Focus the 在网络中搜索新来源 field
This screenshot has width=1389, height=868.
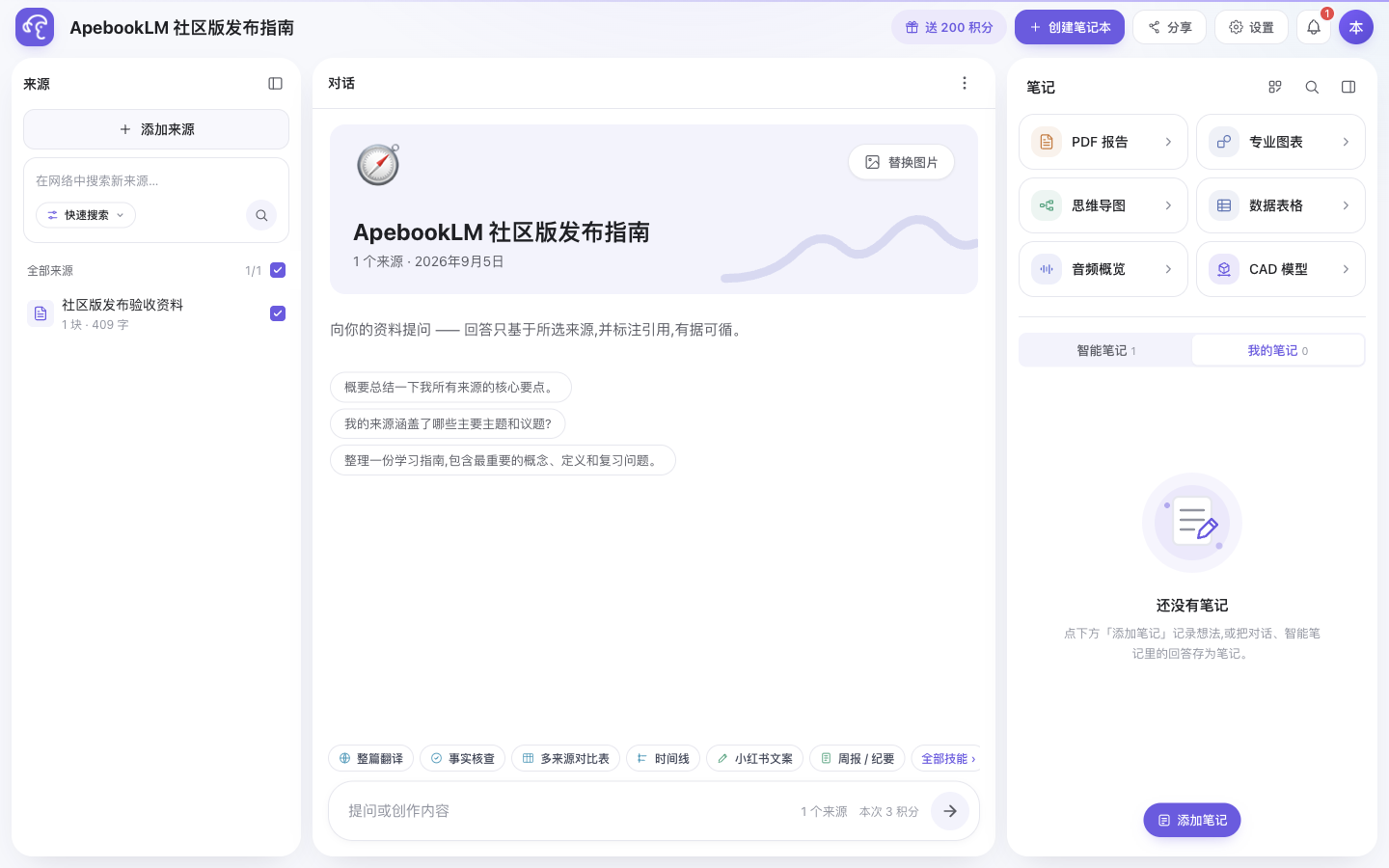click(156, 180)
